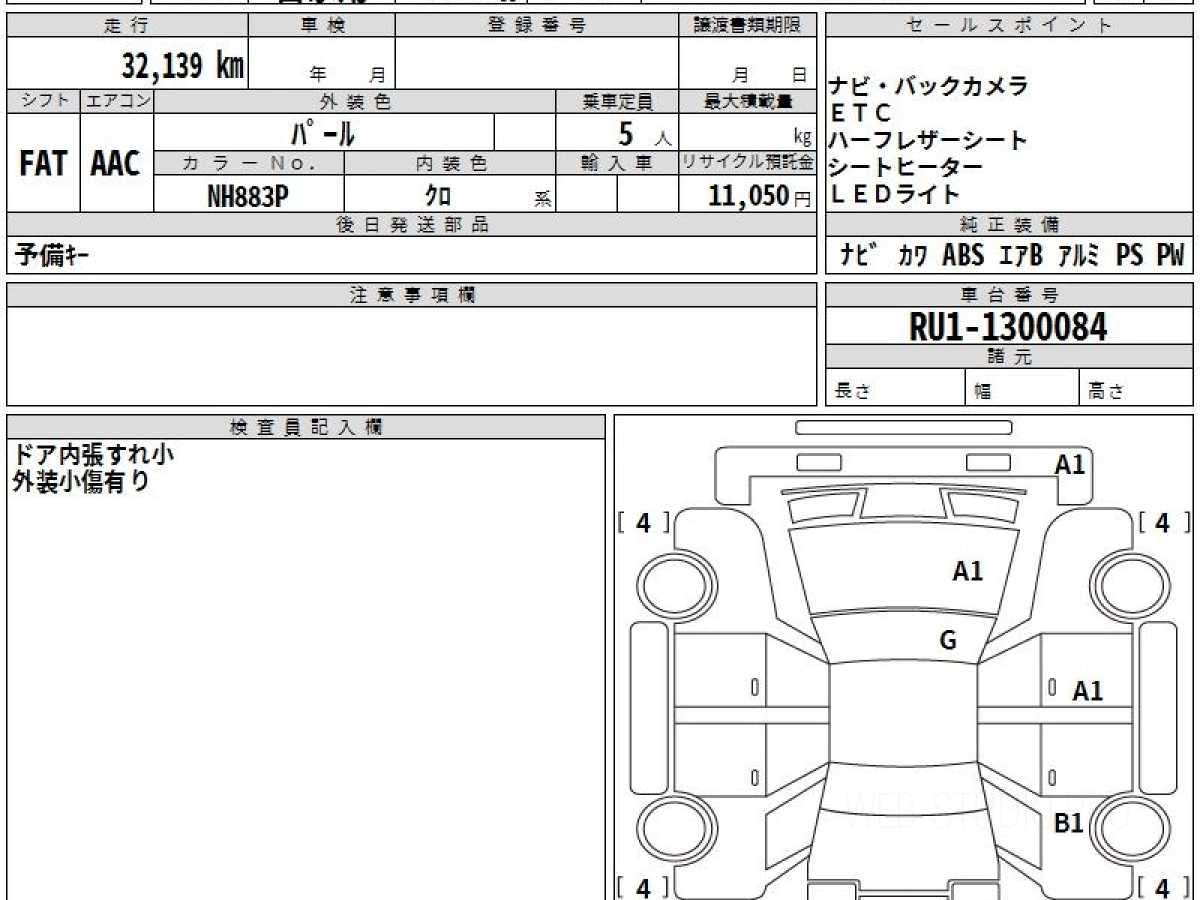Select the 走行 column header
The image size is (1200, 900).
click(x=127, y=26)
